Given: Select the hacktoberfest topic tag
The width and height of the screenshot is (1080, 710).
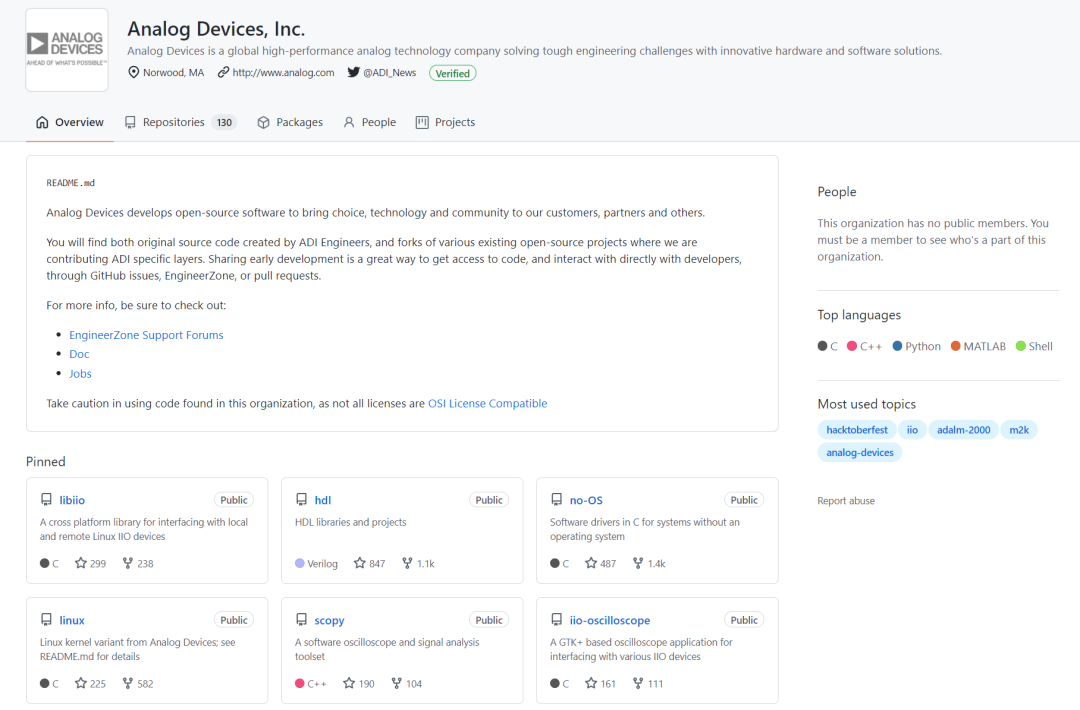Looking at the screenshot, I should (857, 430).
